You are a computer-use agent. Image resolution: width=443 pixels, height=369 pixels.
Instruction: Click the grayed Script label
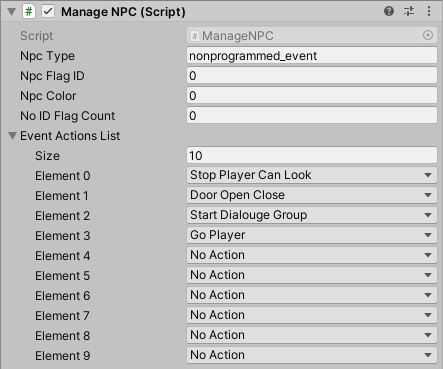[x=37, y=36]
